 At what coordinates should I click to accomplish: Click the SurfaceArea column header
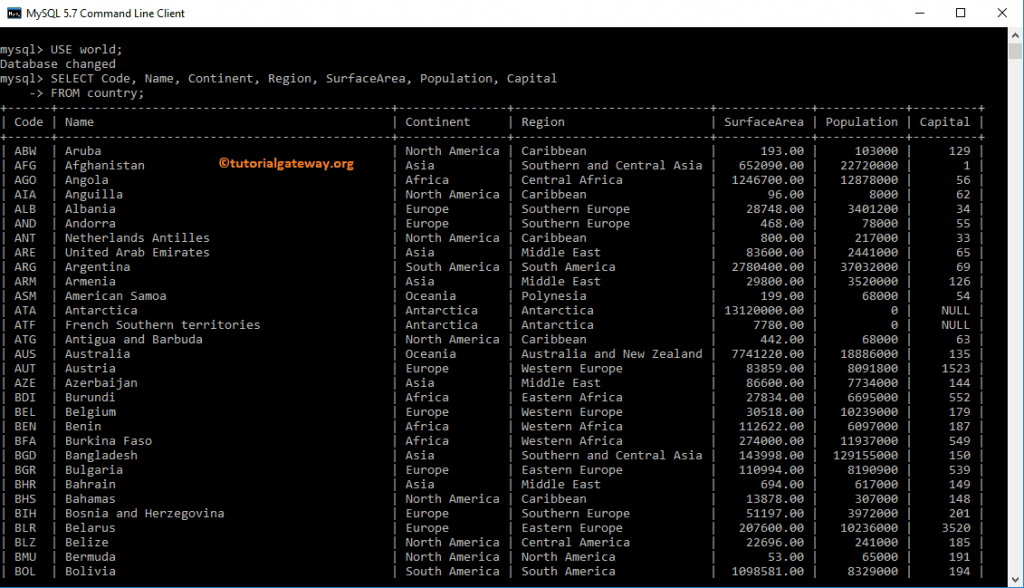click(764, 122)
